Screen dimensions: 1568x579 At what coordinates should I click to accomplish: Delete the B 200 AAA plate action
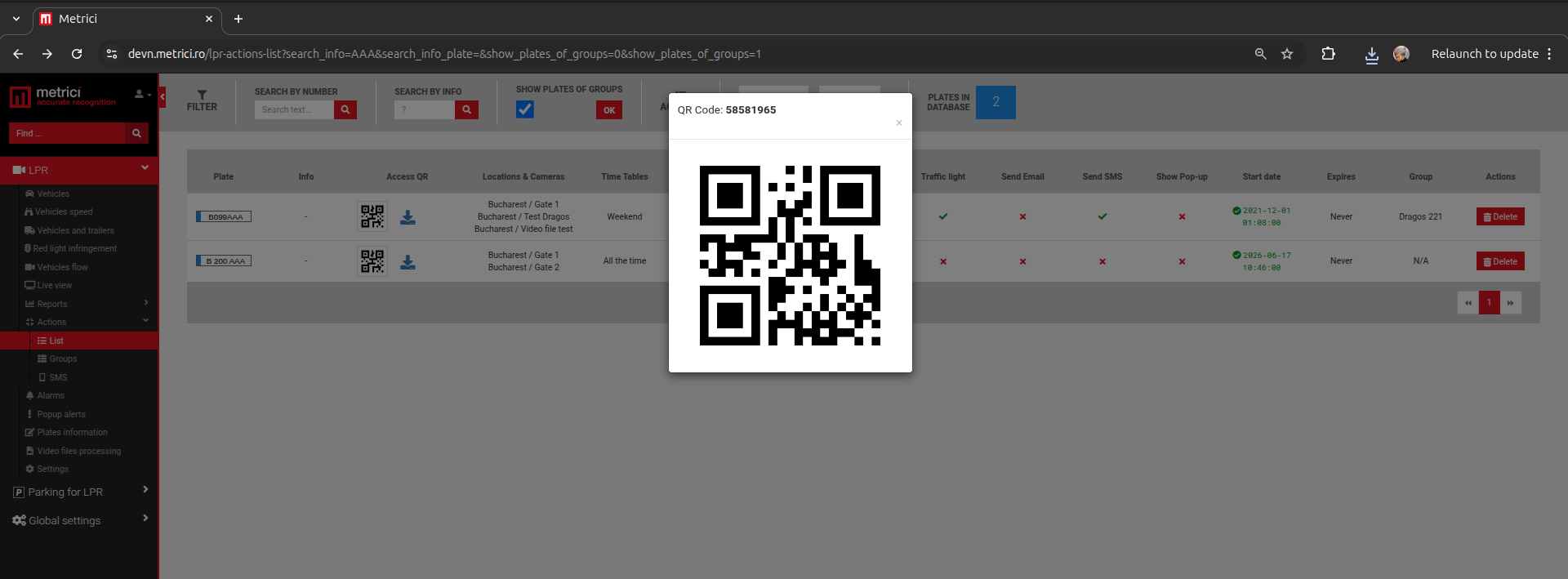coord(1500,261)
